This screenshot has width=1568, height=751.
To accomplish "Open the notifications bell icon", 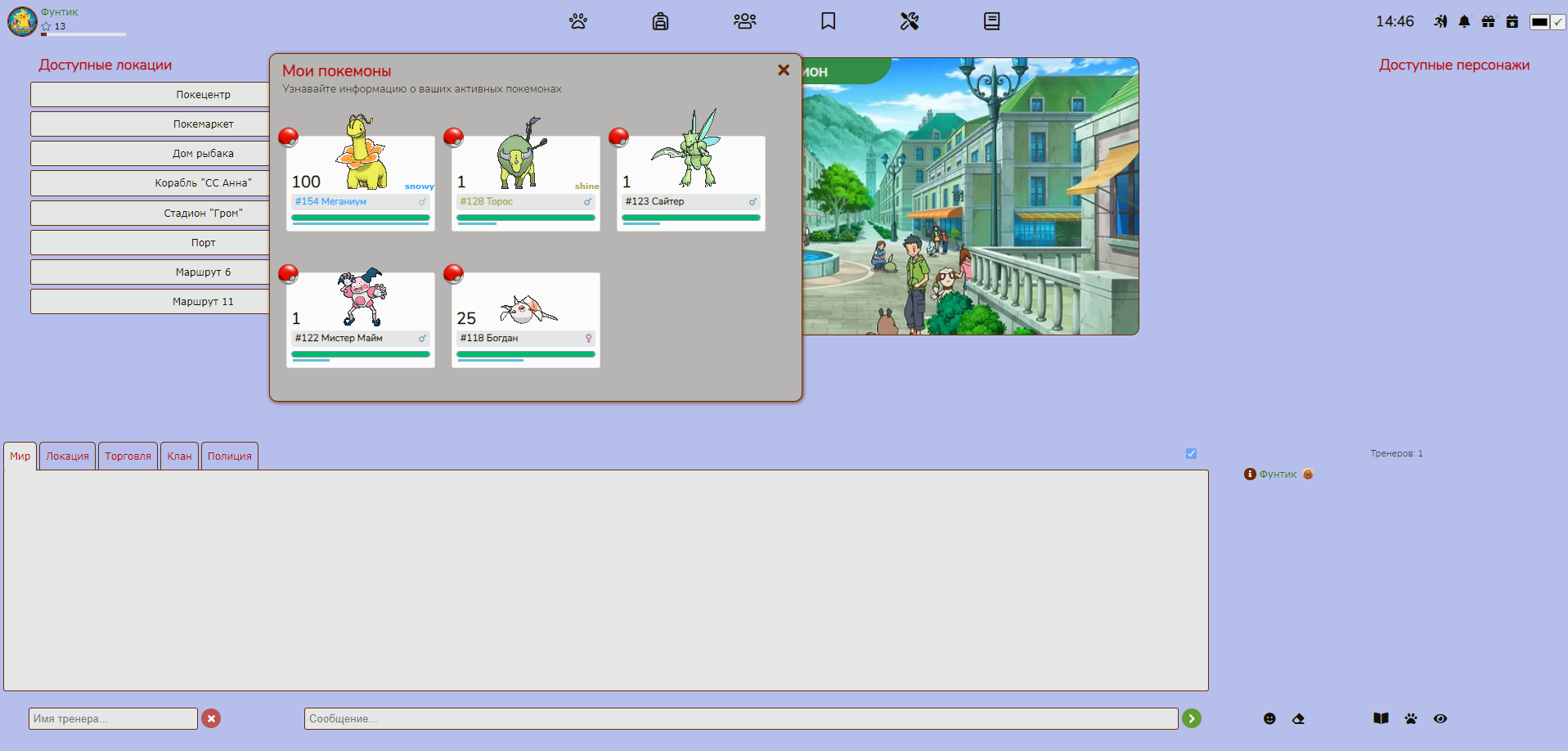I will coord(1464,21).
